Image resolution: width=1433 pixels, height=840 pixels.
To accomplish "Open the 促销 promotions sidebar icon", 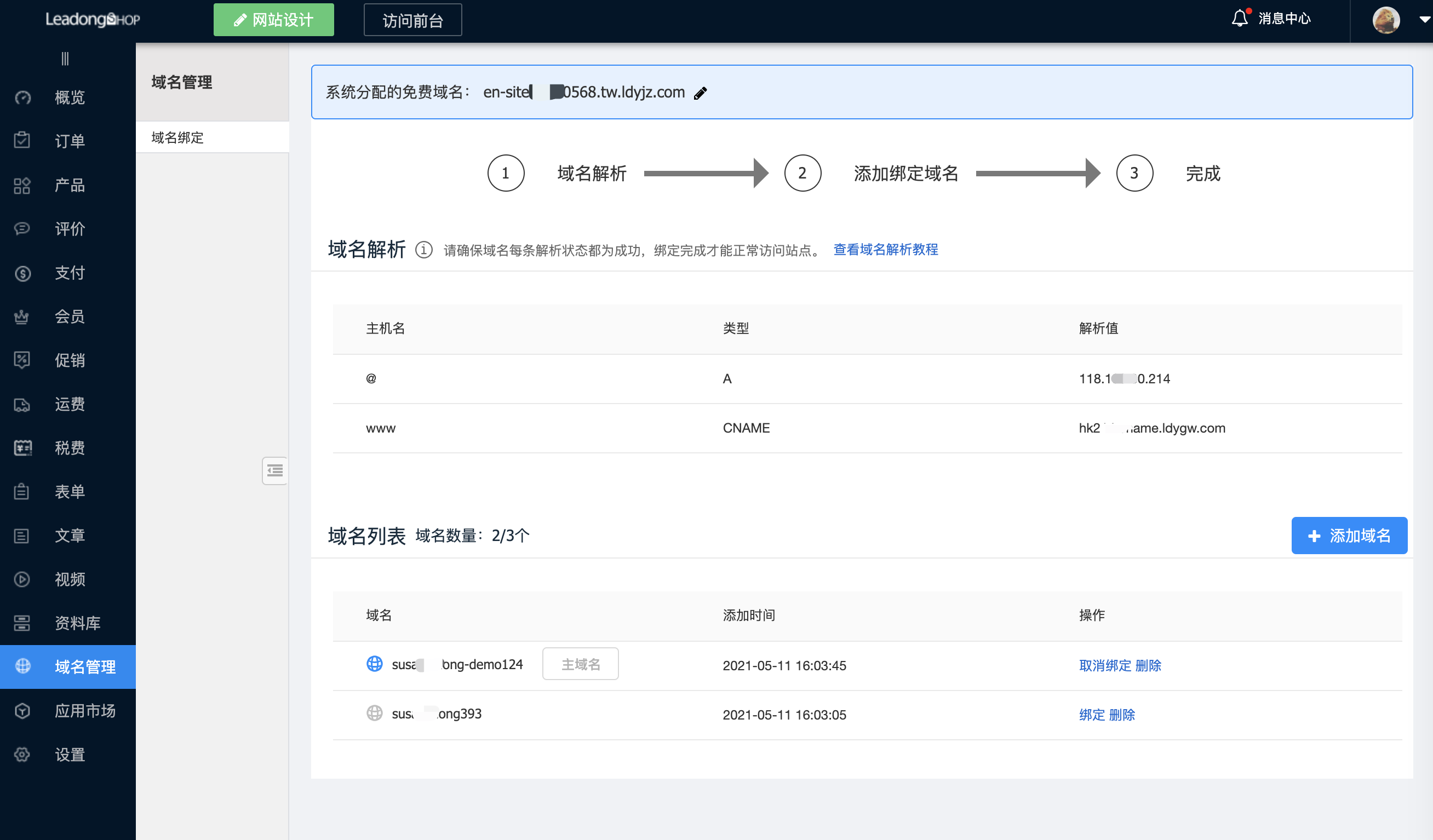I will tap(21, 360).
